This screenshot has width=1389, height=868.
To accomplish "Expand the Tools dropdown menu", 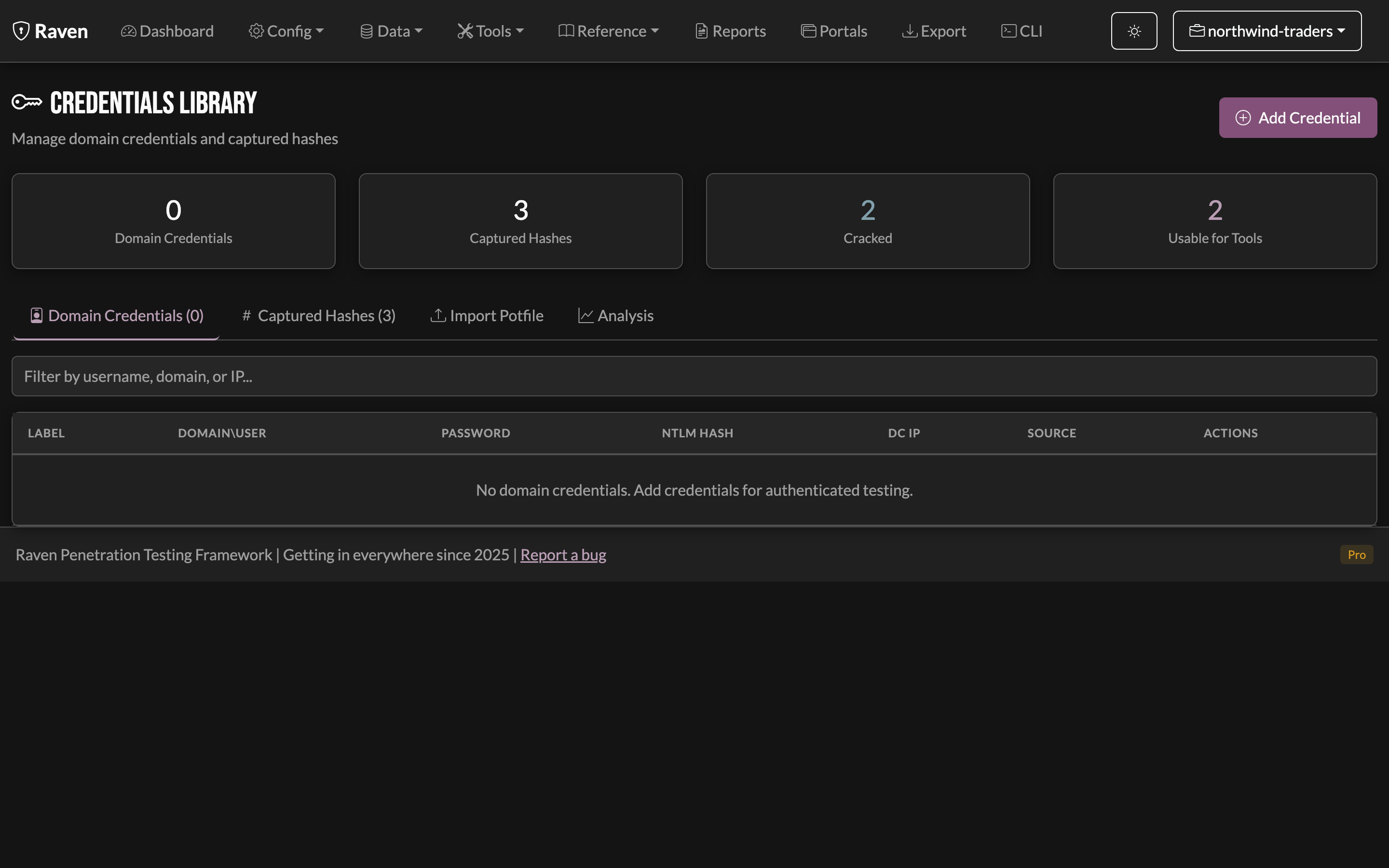I will (490, 31).
